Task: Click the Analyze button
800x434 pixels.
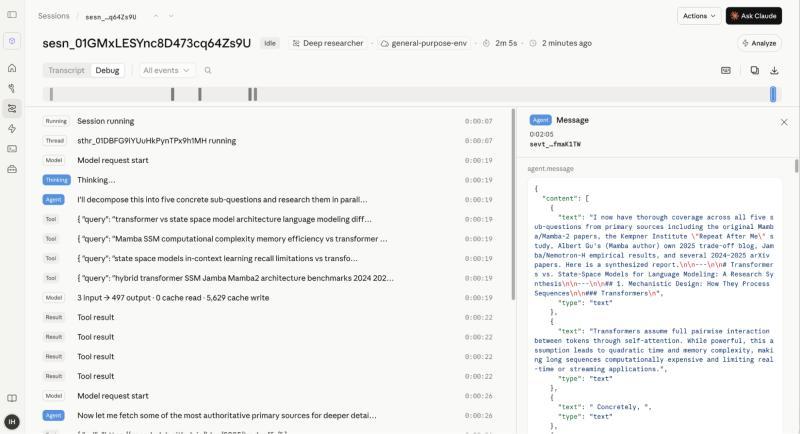Action: pyautogui.click(x=759, y=43)
